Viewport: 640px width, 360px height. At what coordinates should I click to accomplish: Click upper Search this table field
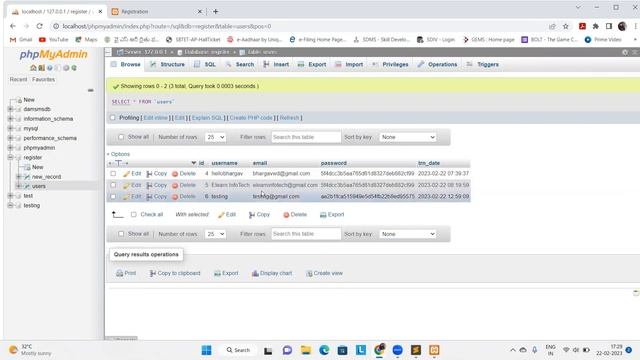click(x=306, y=137)
